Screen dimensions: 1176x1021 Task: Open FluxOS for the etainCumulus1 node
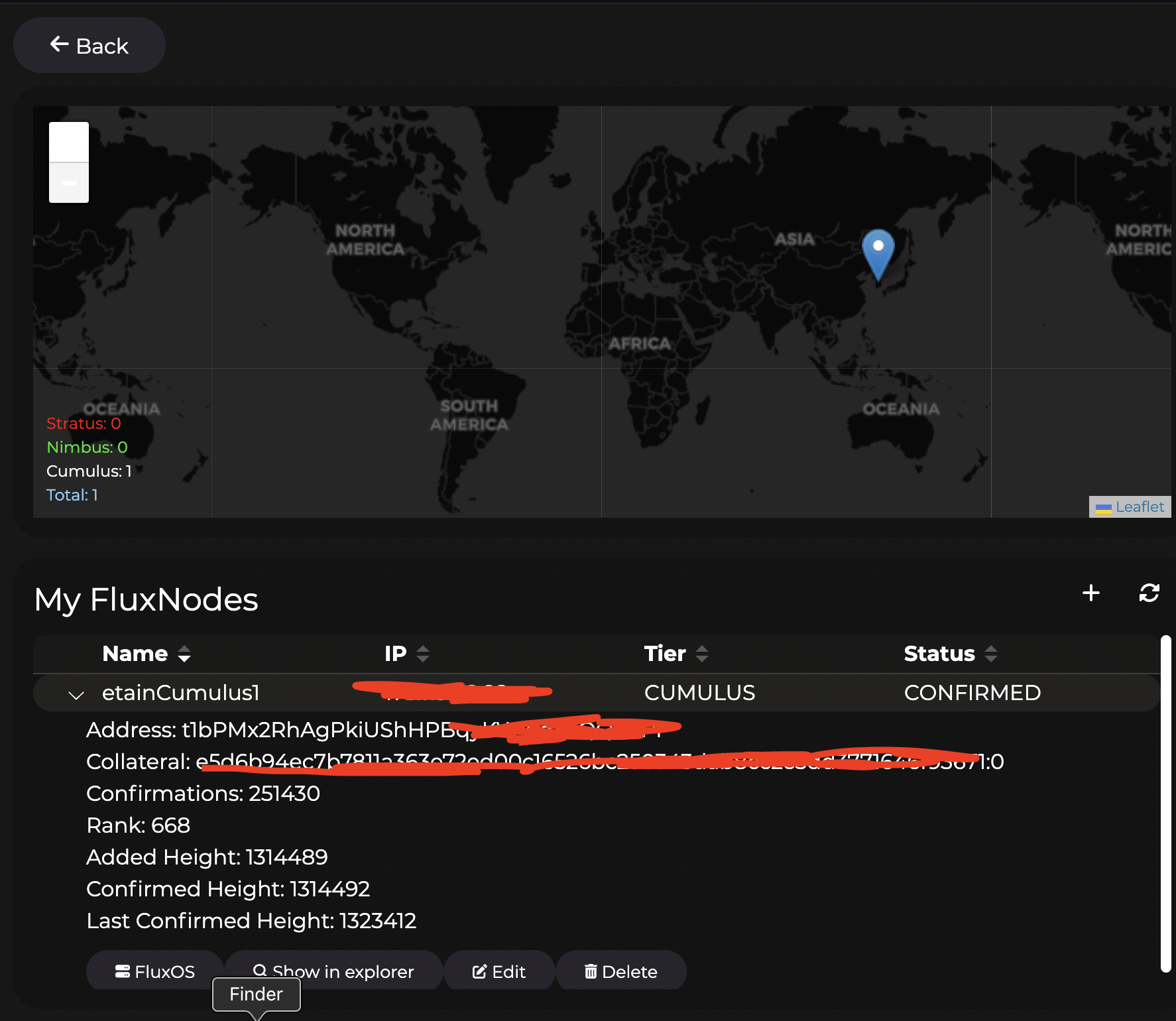[x=155, y=971]
